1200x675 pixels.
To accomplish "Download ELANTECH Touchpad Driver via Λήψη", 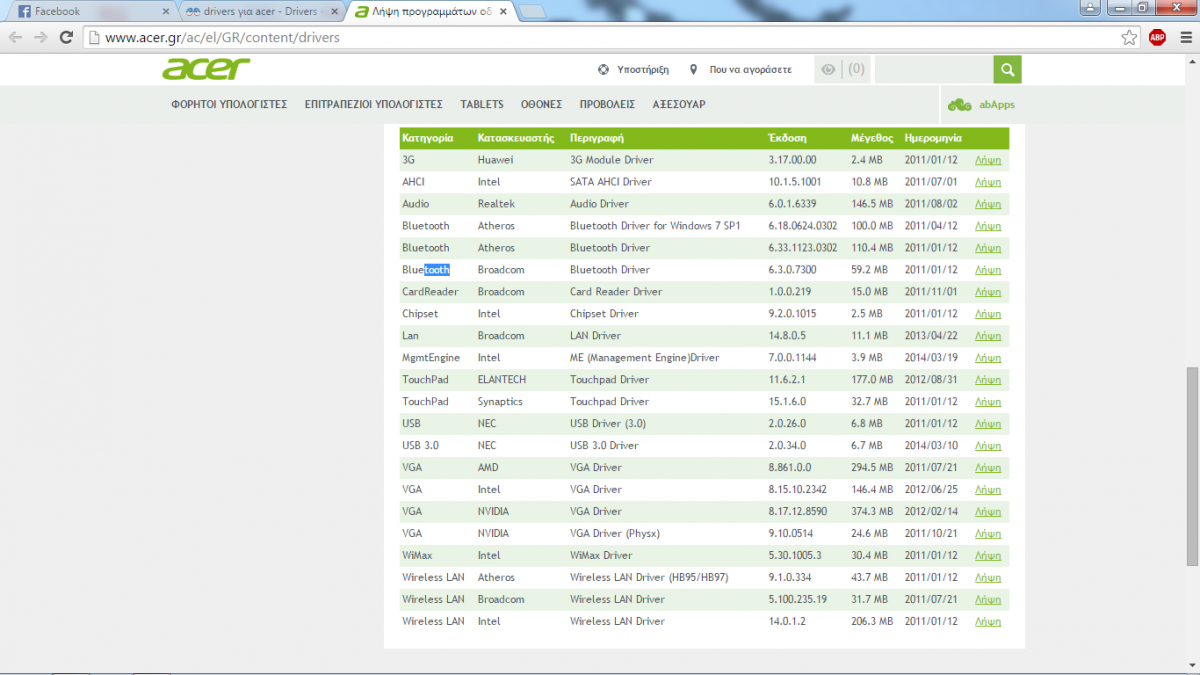I will point(988,380).
